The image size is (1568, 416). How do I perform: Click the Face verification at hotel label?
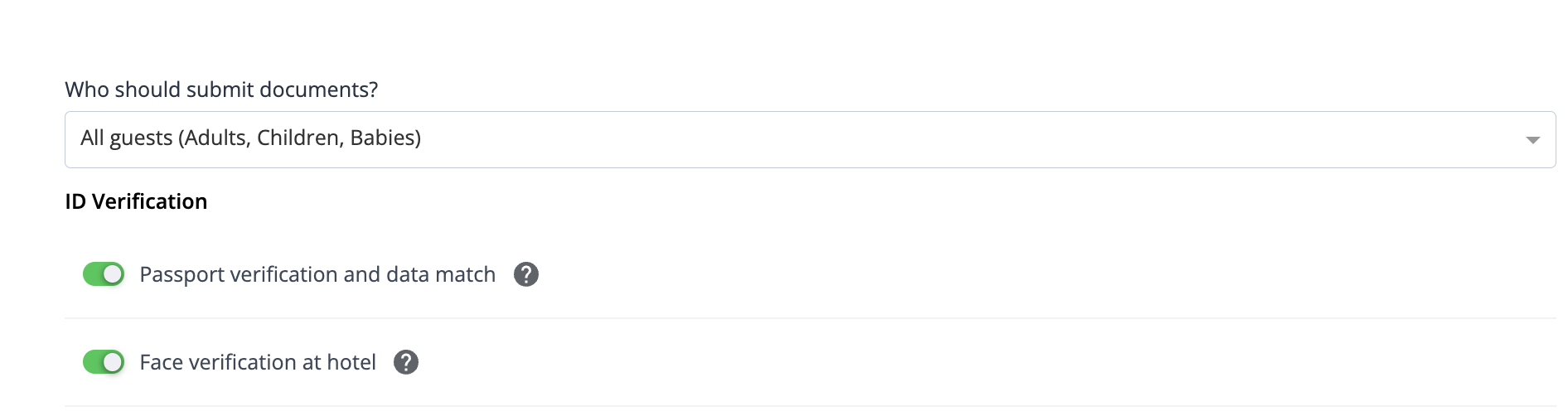(x=258, y=362)
